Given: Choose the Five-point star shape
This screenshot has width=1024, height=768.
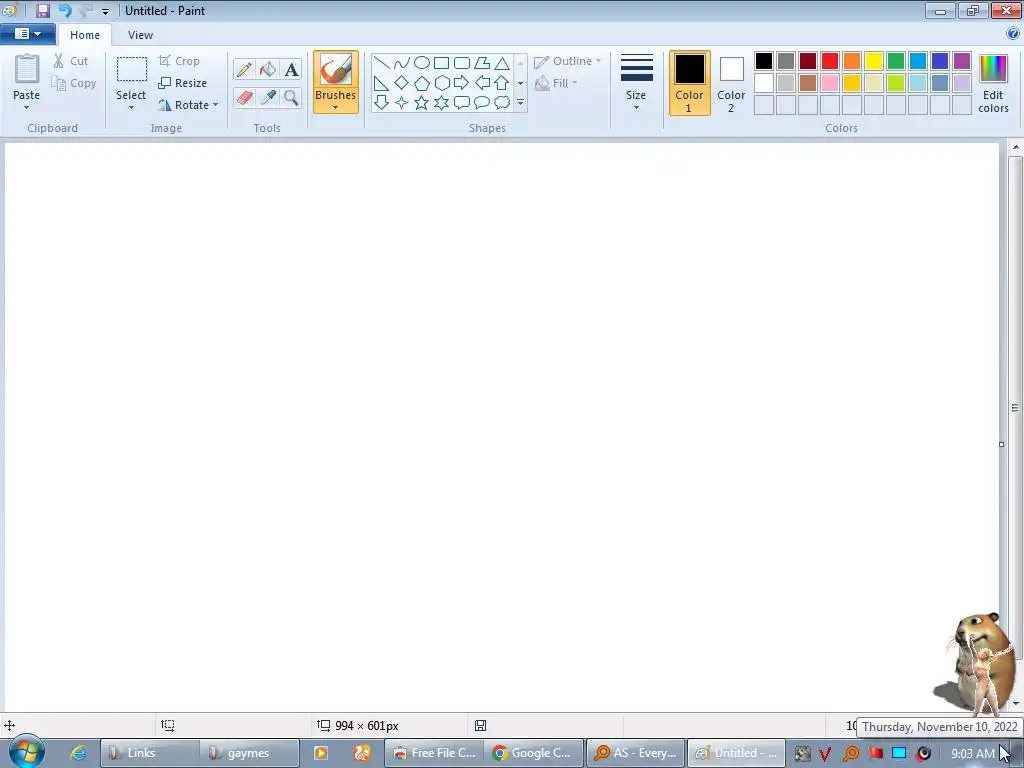Looking at the screenshot, I should pos(422,103).
